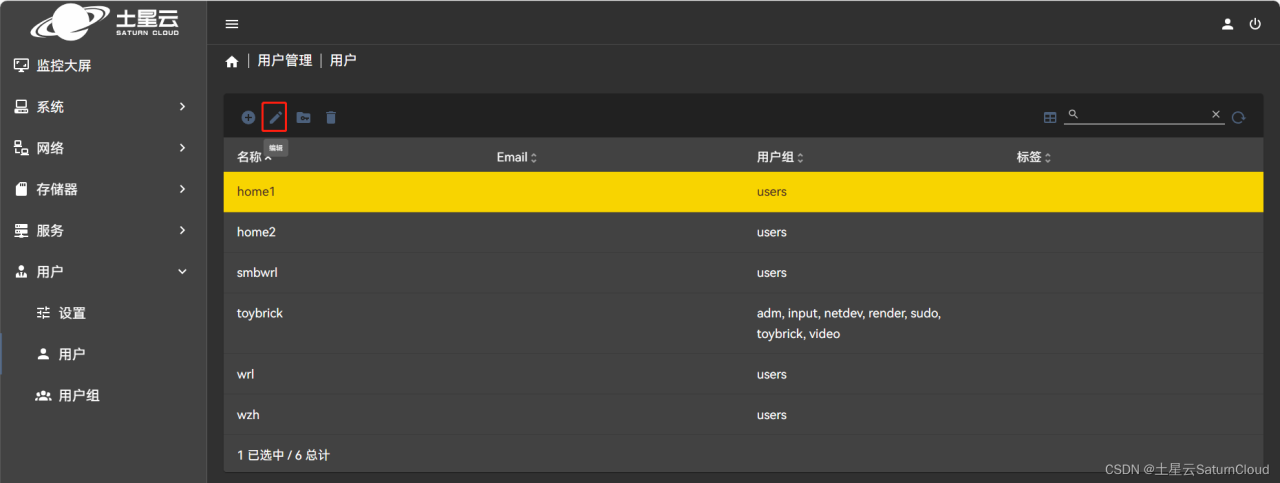
Task: Click the delete trash icon
Action: tap(331, 117)
